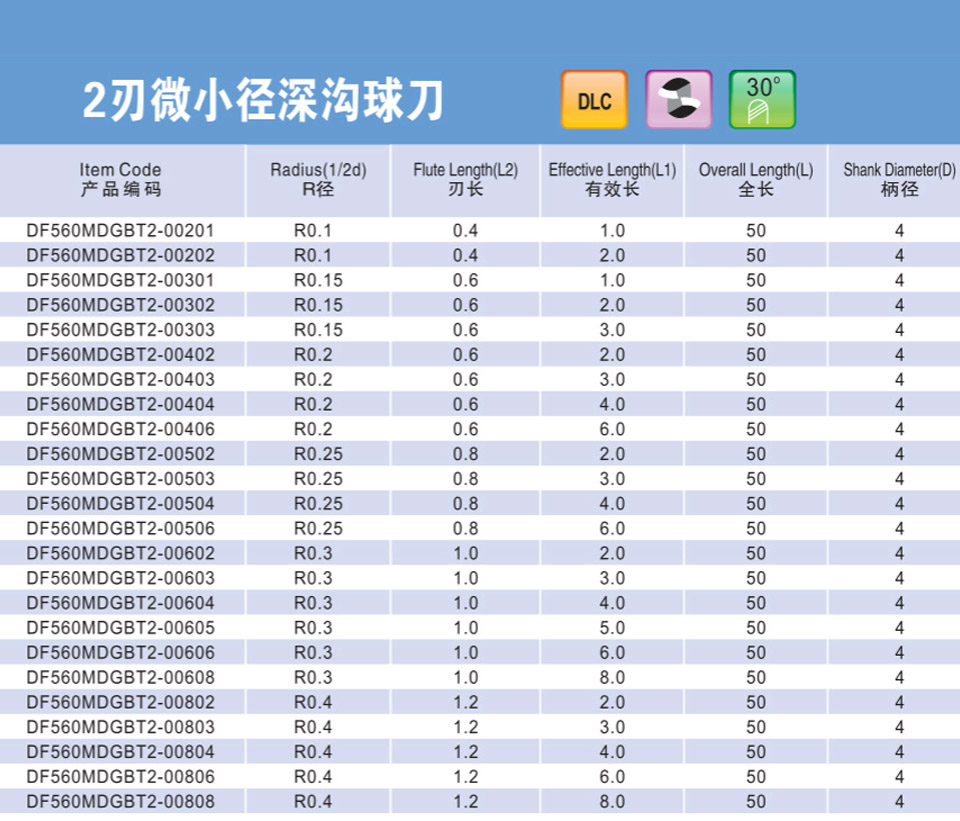Select item code DF560MDGBT2-00605
This screenshot has height=821, width=960.
[x=120, y=628]
